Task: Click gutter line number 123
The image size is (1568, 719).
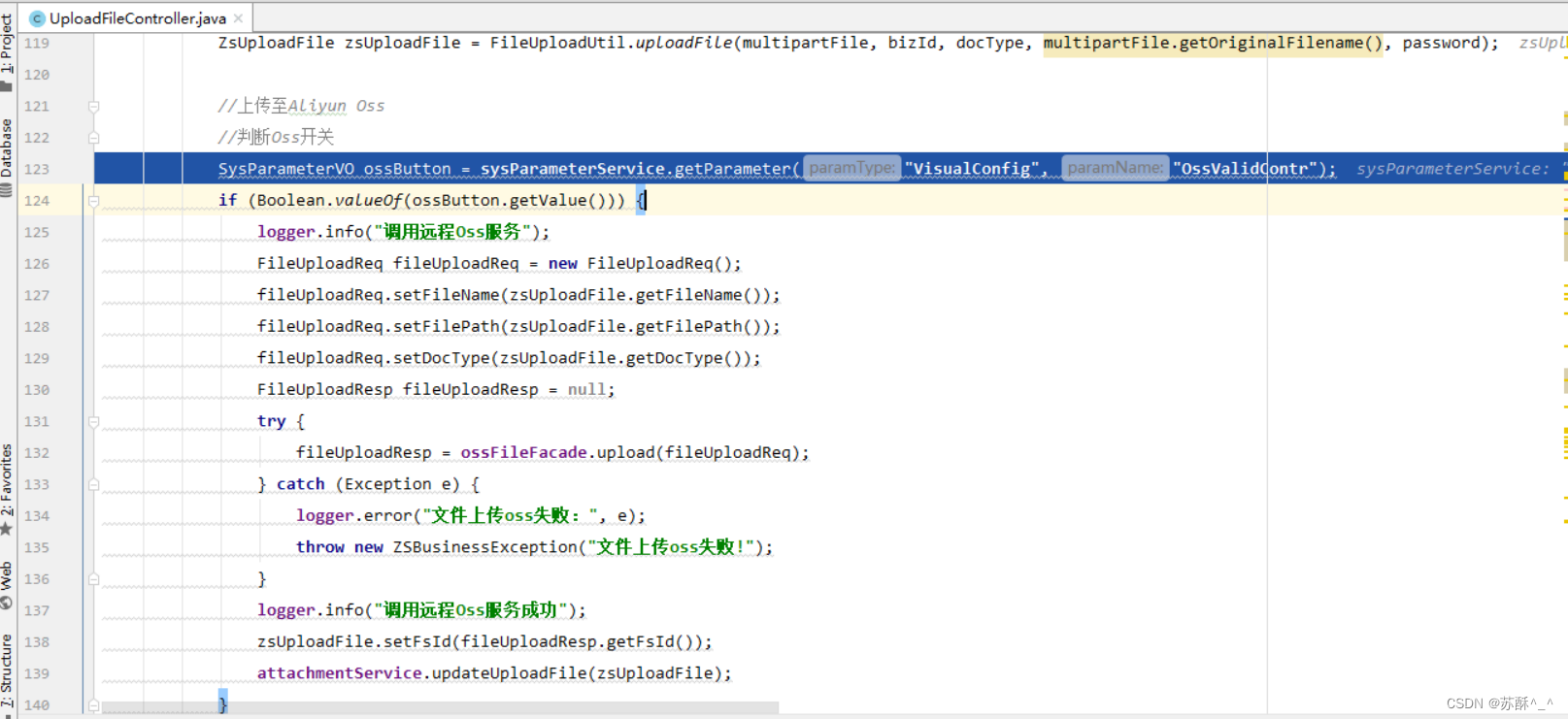Action: click(x=37, y=169)
